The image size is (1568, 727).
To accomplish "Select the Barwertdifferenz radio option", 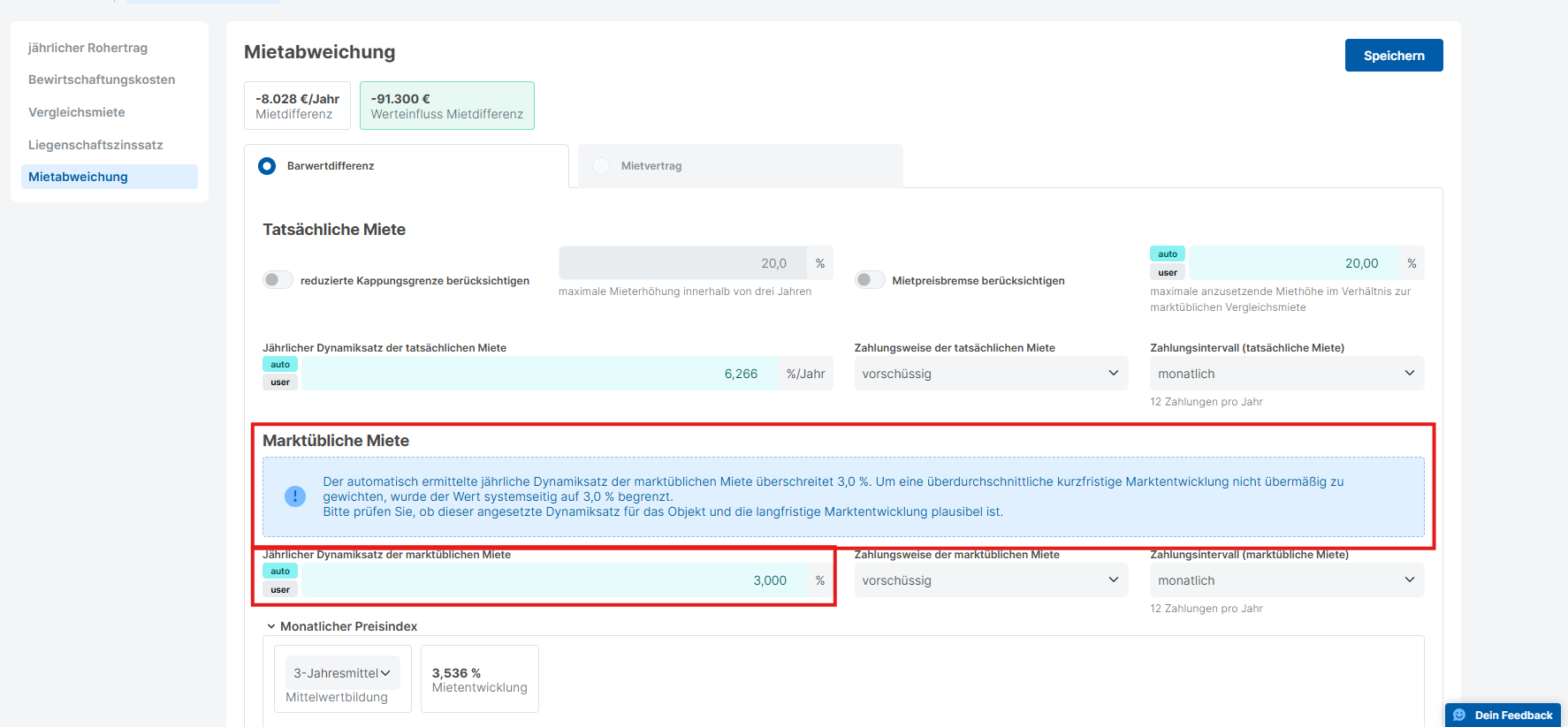I will tap(267, 166).
